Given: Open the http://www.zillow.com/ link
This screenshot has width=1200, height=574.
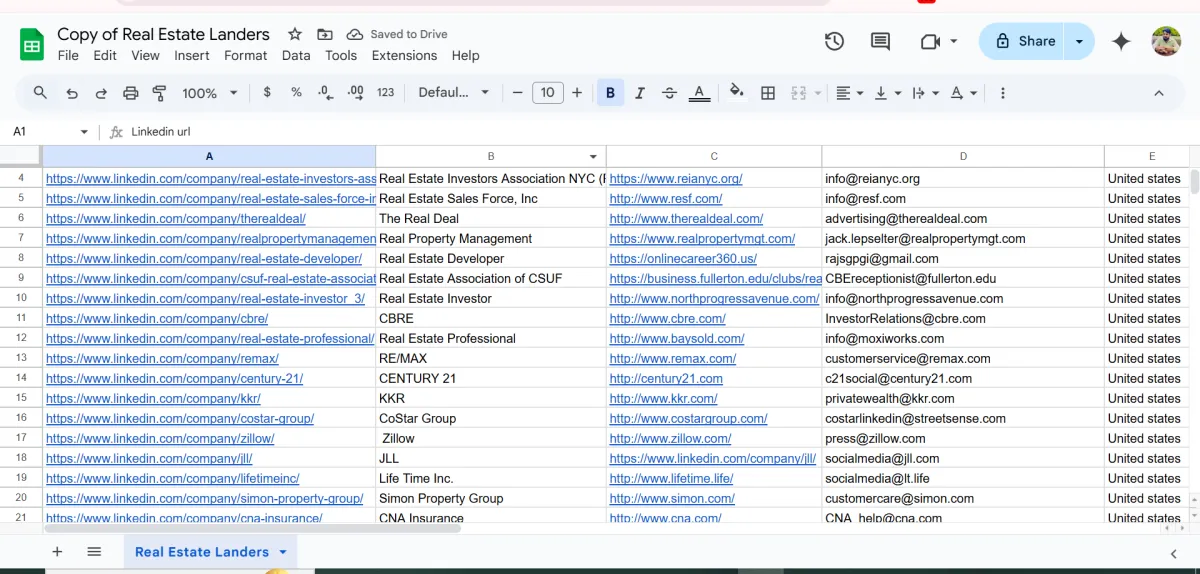Looking at the screenshot, I should (670, 438).
